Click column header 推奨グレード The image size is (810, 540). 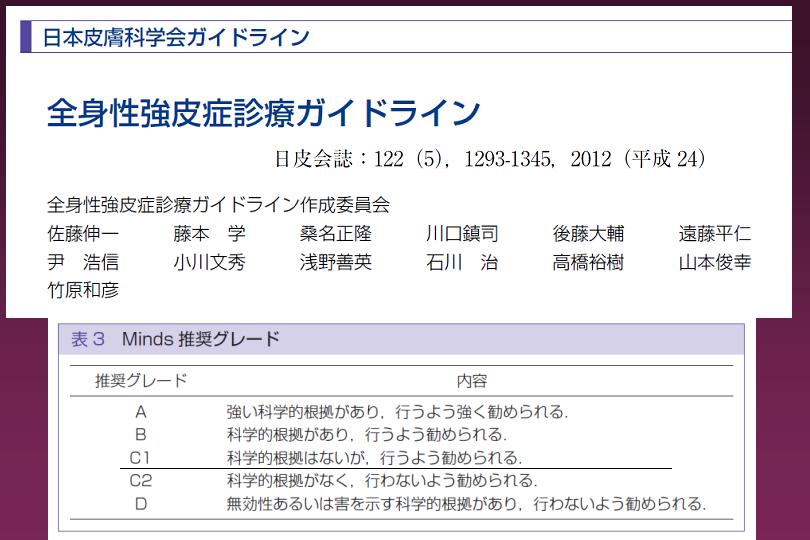(141, 381)
